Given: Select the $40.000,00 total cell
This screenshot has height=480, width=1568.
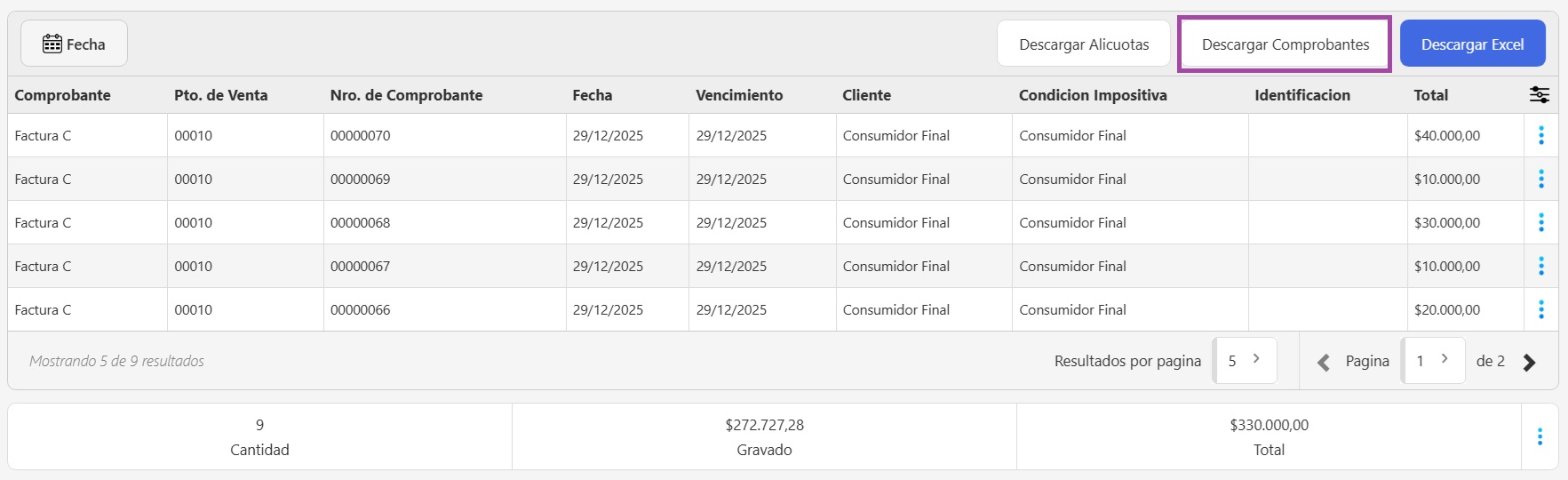Looking at the screenshot, I should pyautogui.click(x=1447, y=136).
